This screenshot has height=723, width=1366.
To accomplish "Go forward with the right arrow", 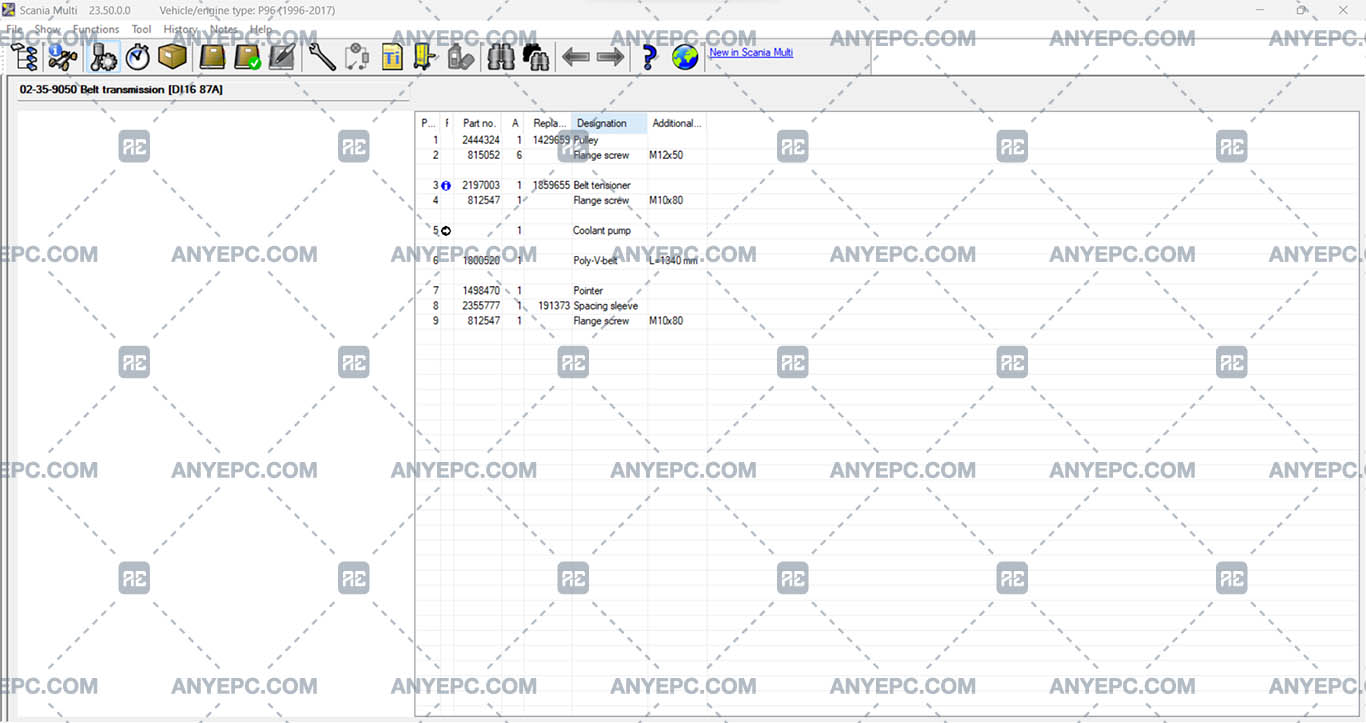I will click(x=610, y=57).
